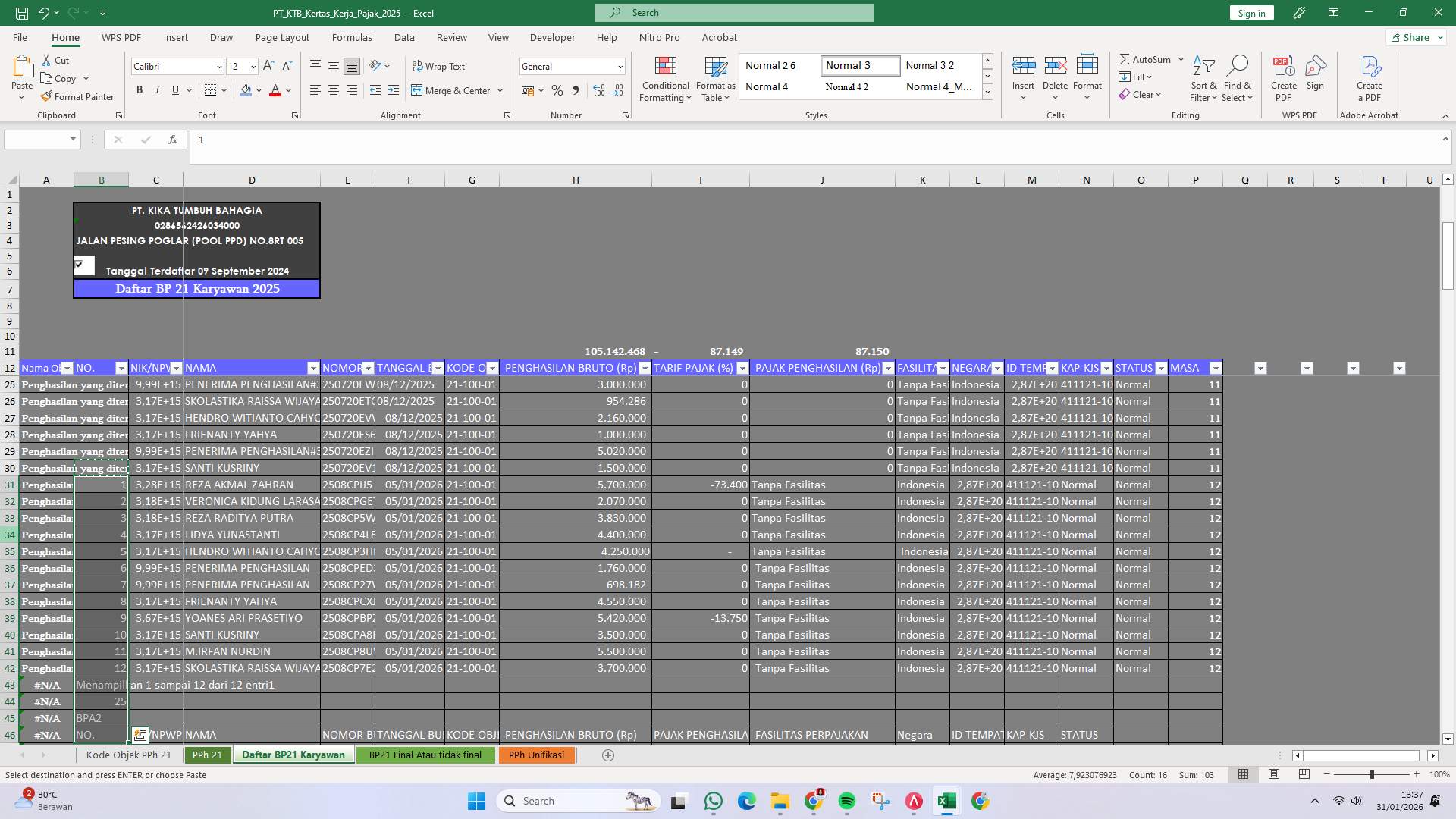Apply Percent Style number format
This screenshot has height=819, width=1456.
[x=557, y=90]
